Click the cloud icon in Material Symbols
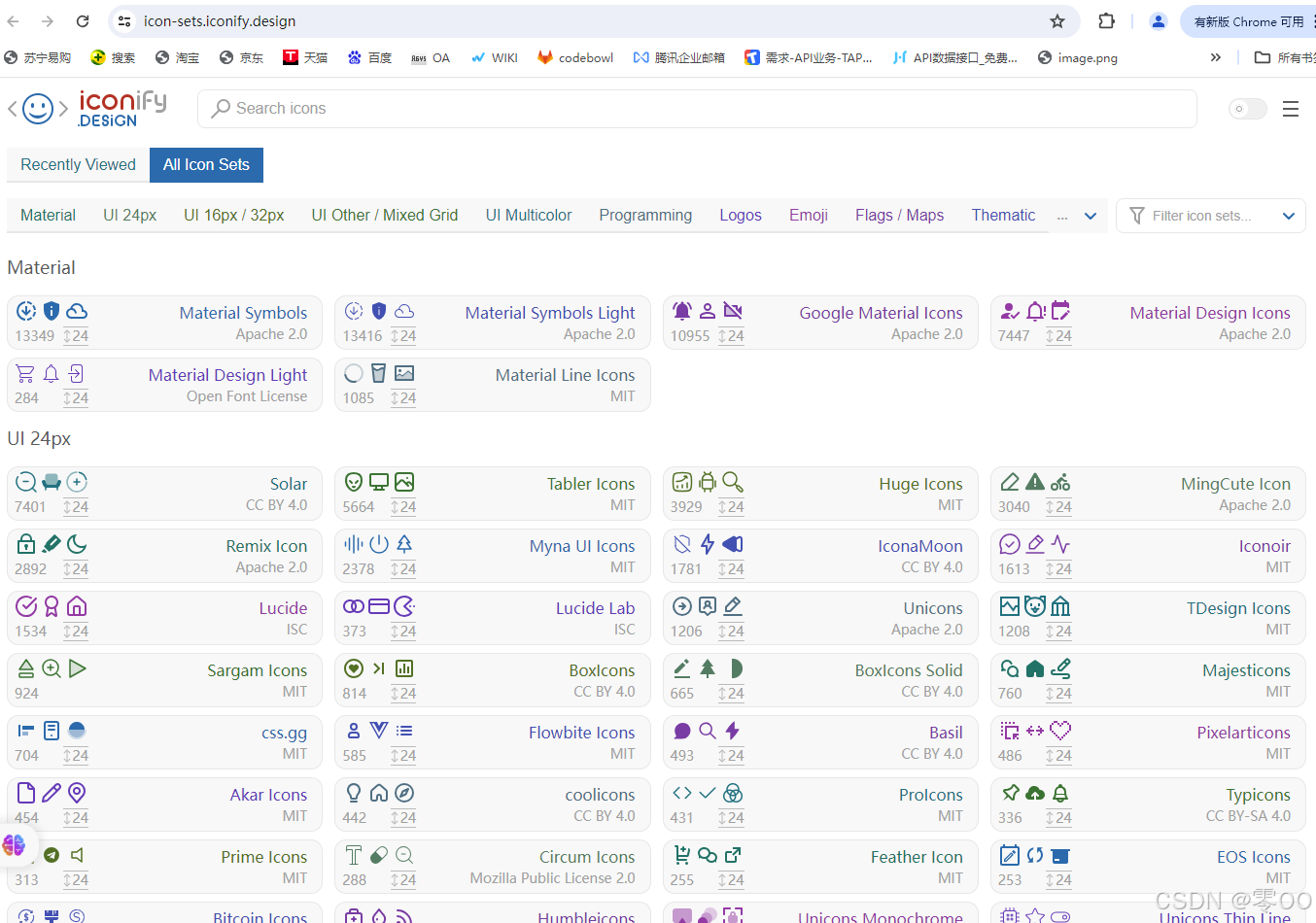 (77, 311)
